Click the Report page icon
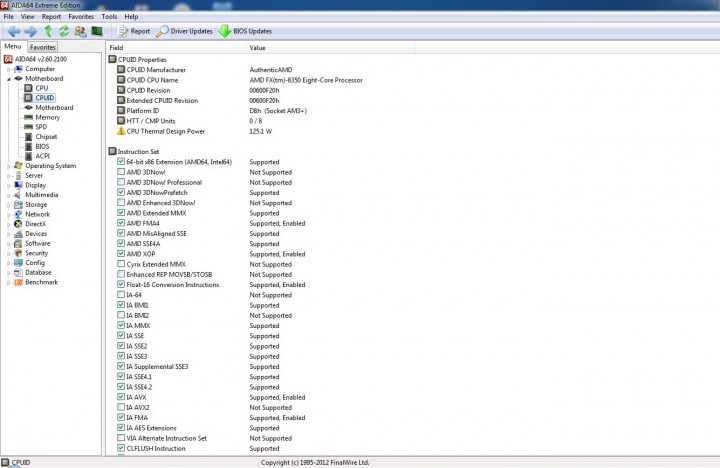The width and height of the screenshot is (720, 468). point(122,31)
